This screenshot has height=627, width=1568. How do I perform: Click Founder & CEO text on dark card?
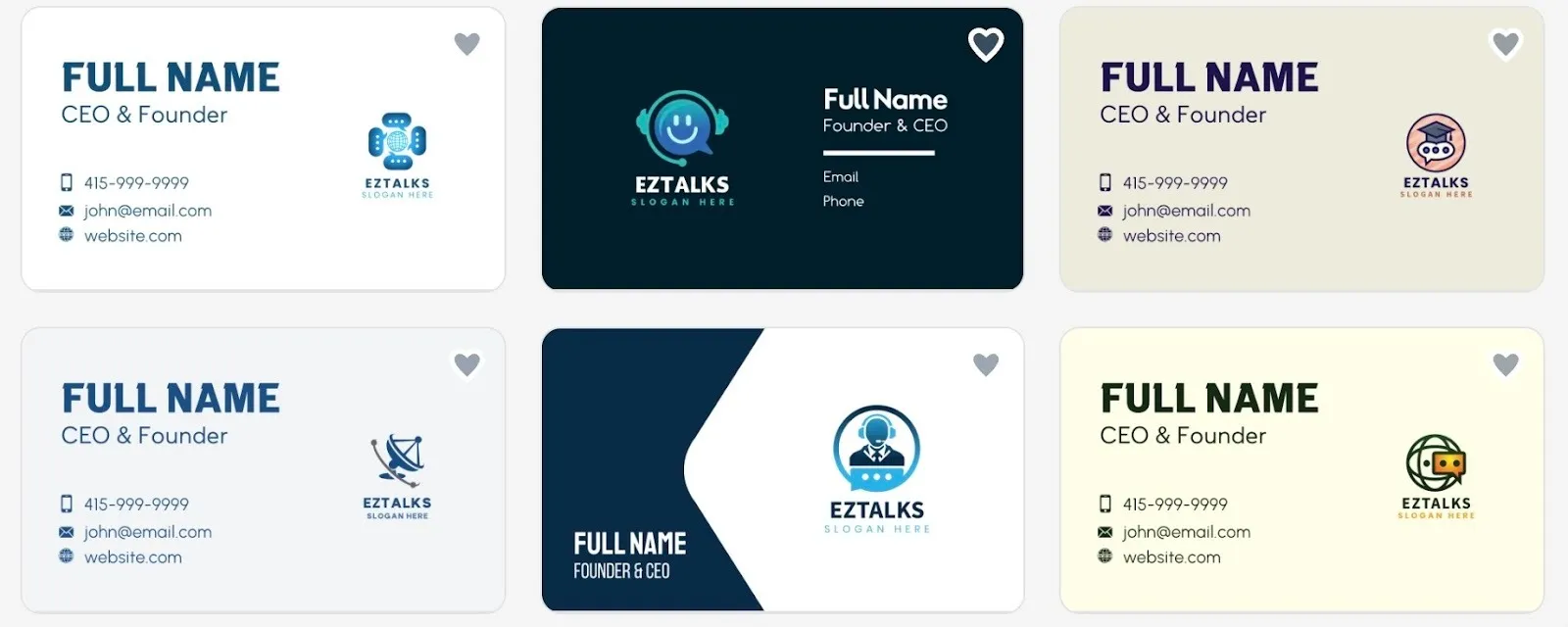tap(885, 125)
